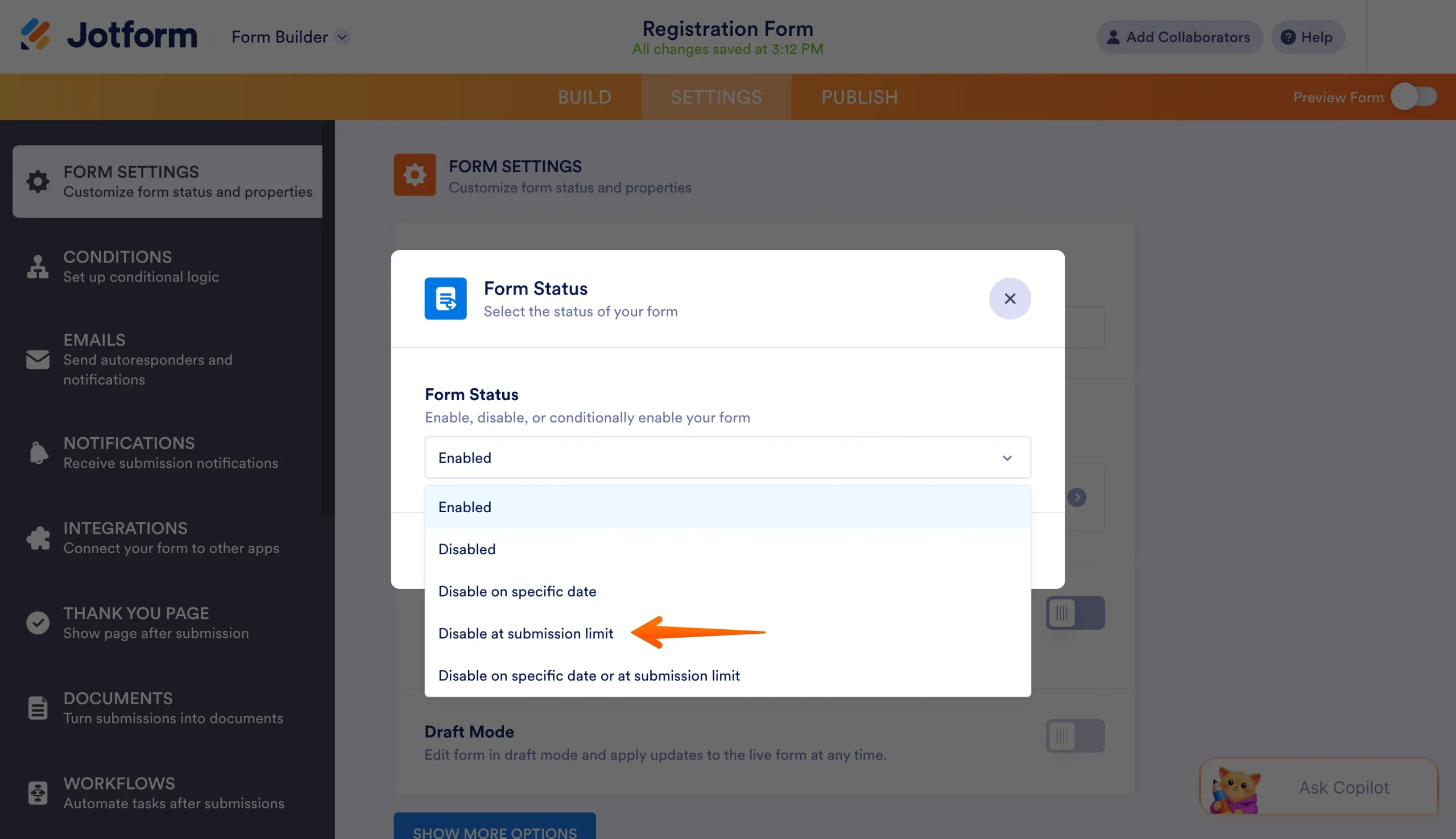Select the Disabled option

click(x=727, y=549)
